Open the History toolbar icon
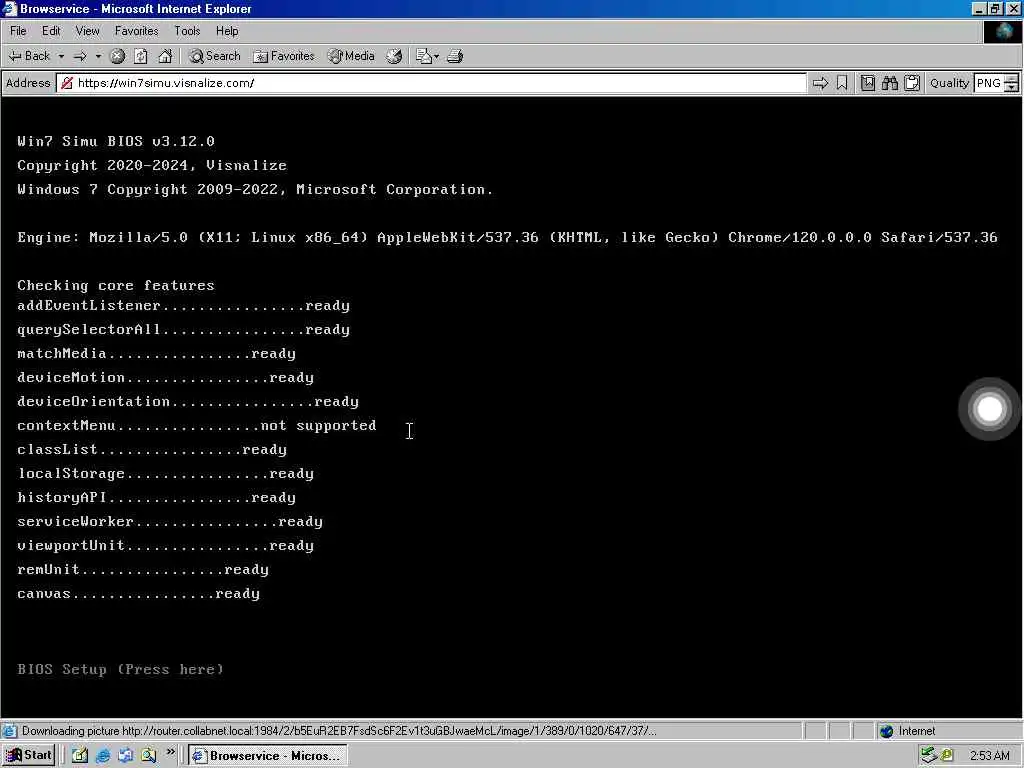Viewport: 1024px width, 768px height. coord(394,56)
